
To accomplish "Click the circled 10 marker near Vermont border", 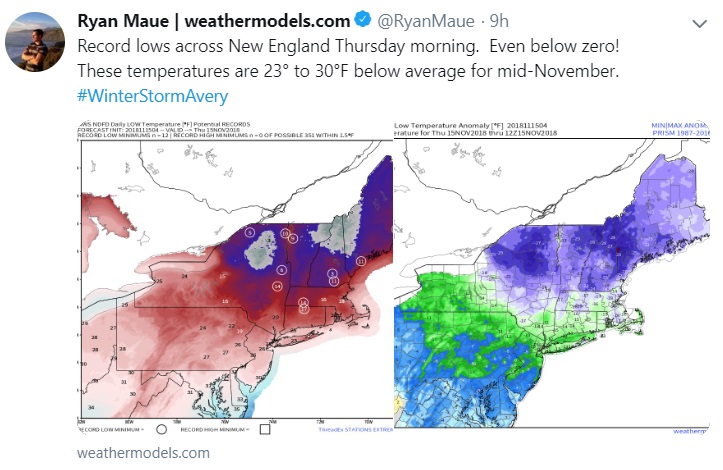I will (285, 232).
